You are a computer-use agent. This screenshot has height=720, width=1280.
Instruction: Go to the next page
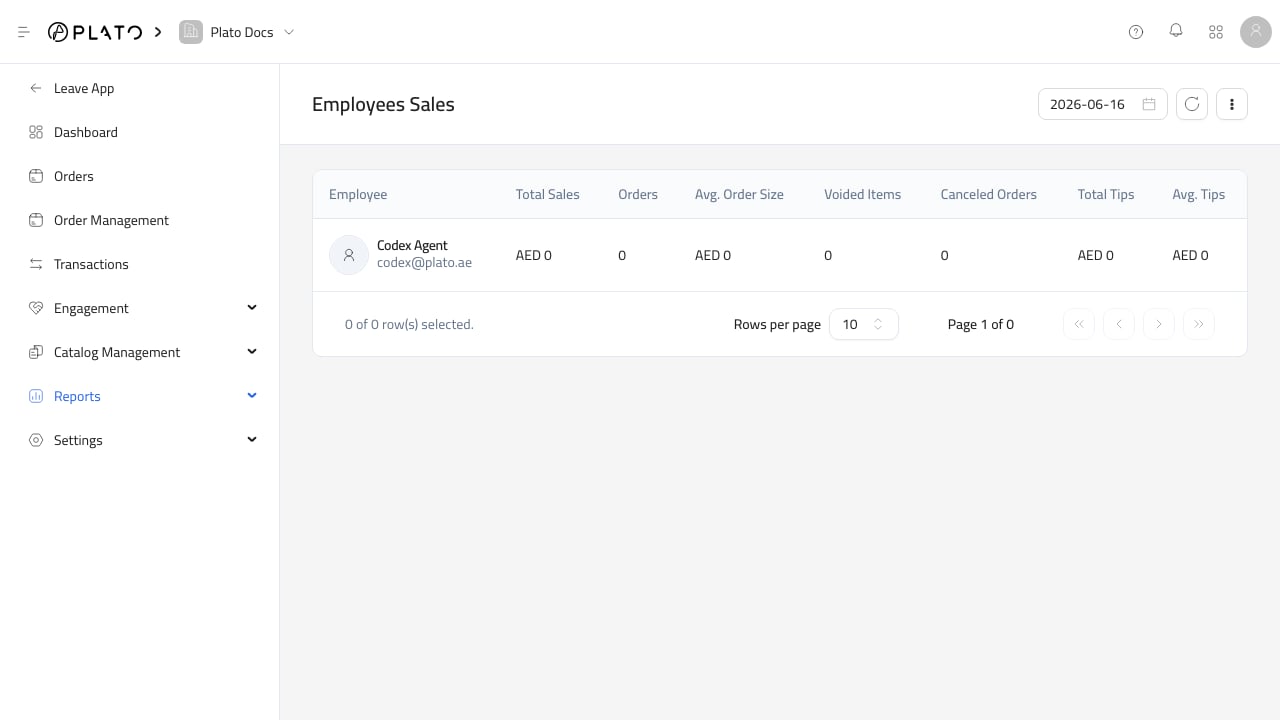point(1159,324)
